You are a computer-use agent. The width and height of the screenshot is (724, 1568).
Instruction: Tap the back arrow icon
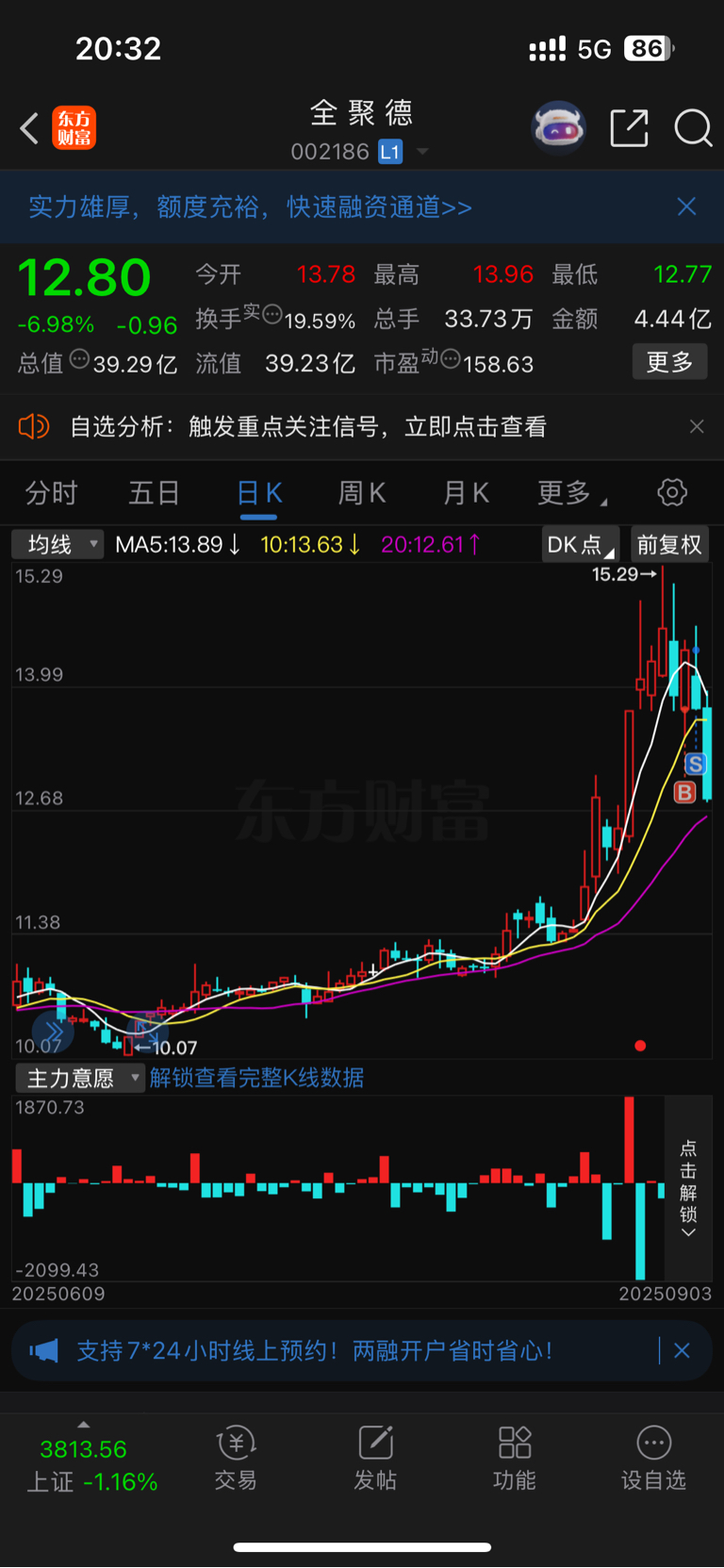(x=29, y=128)
